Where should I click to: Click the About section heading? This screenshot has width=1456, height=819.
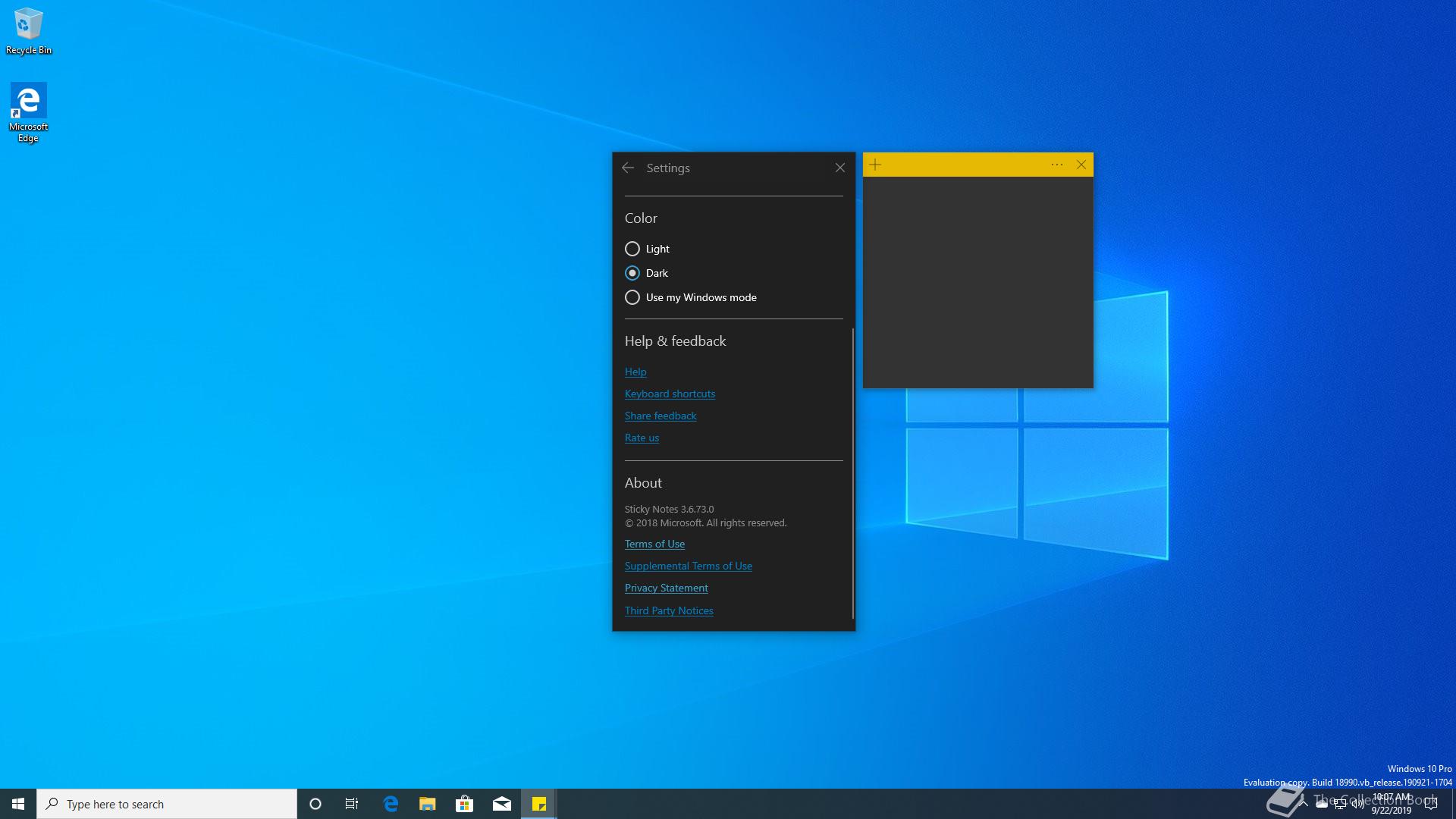pyautogui.click(x=643, y=483)
